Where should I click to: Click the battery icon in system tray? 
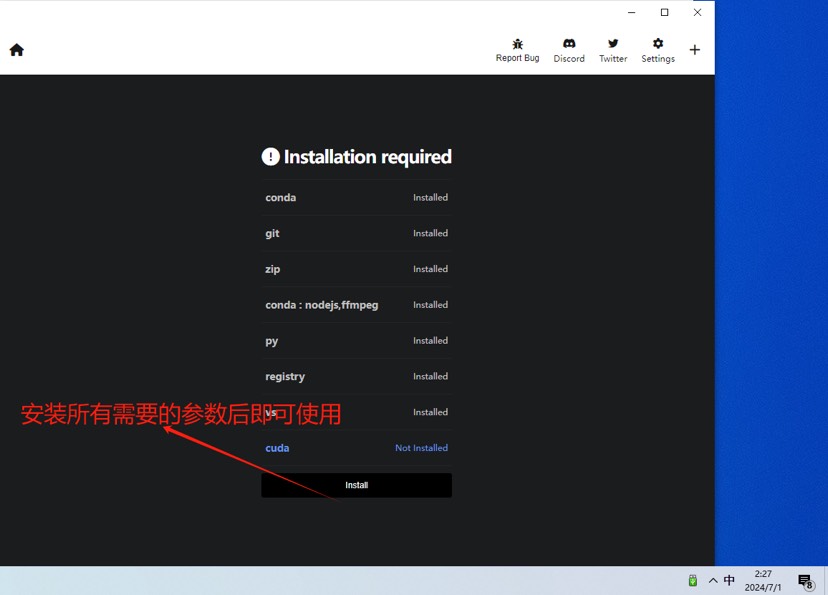(x=692, y=580)
